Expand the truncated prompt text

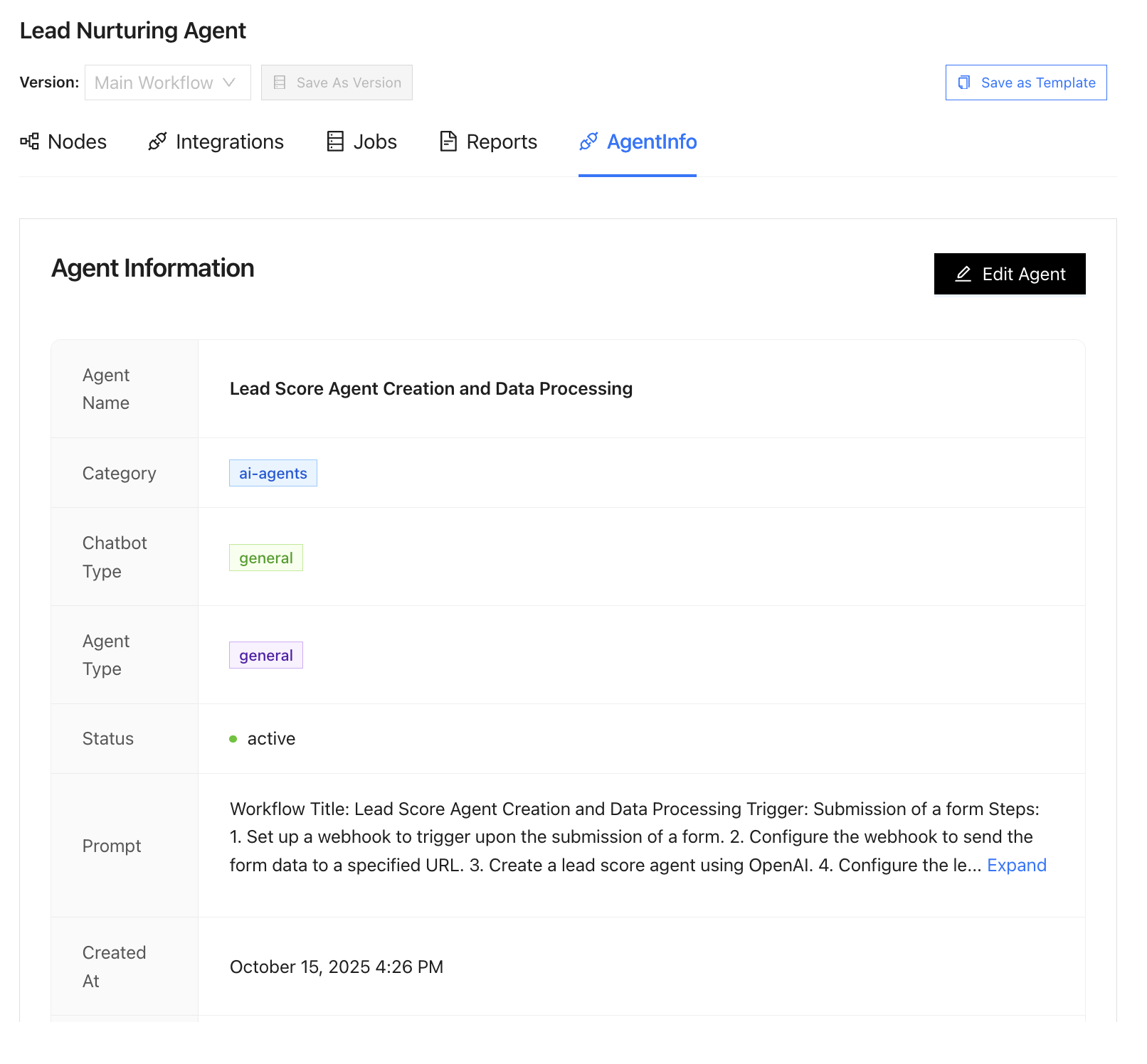pyautogui.click(x=1017, y=865)
